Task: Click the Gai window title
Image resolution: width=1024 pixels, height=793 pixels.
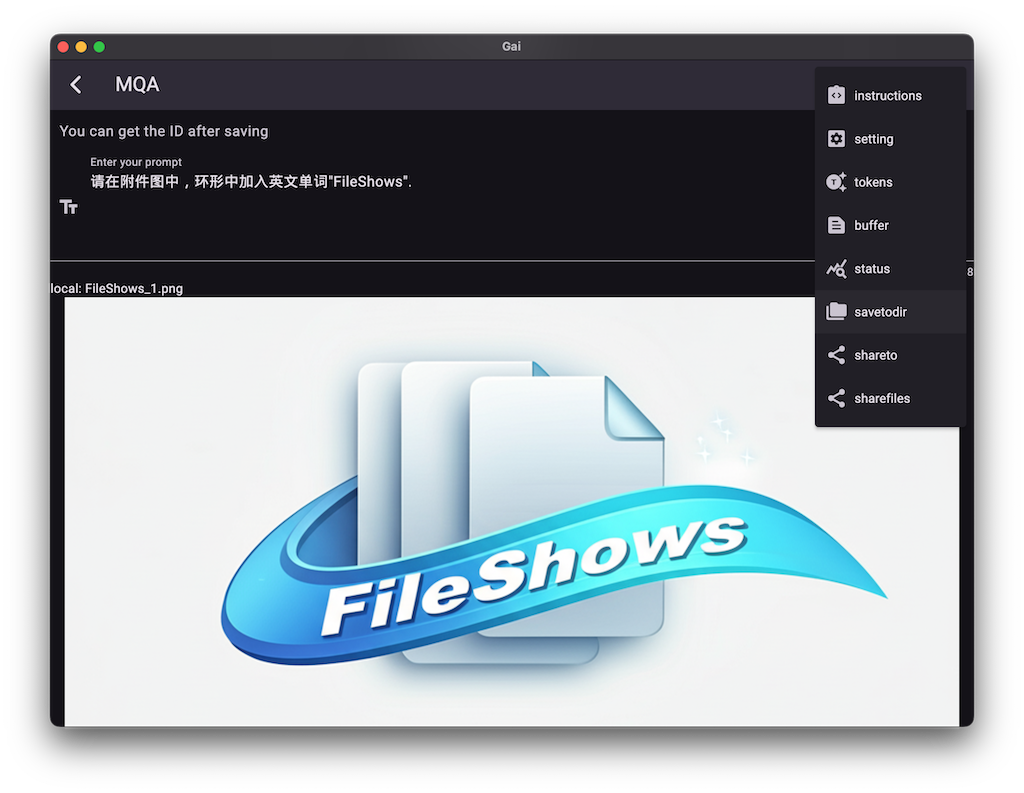Action: [x=511, y=46]
